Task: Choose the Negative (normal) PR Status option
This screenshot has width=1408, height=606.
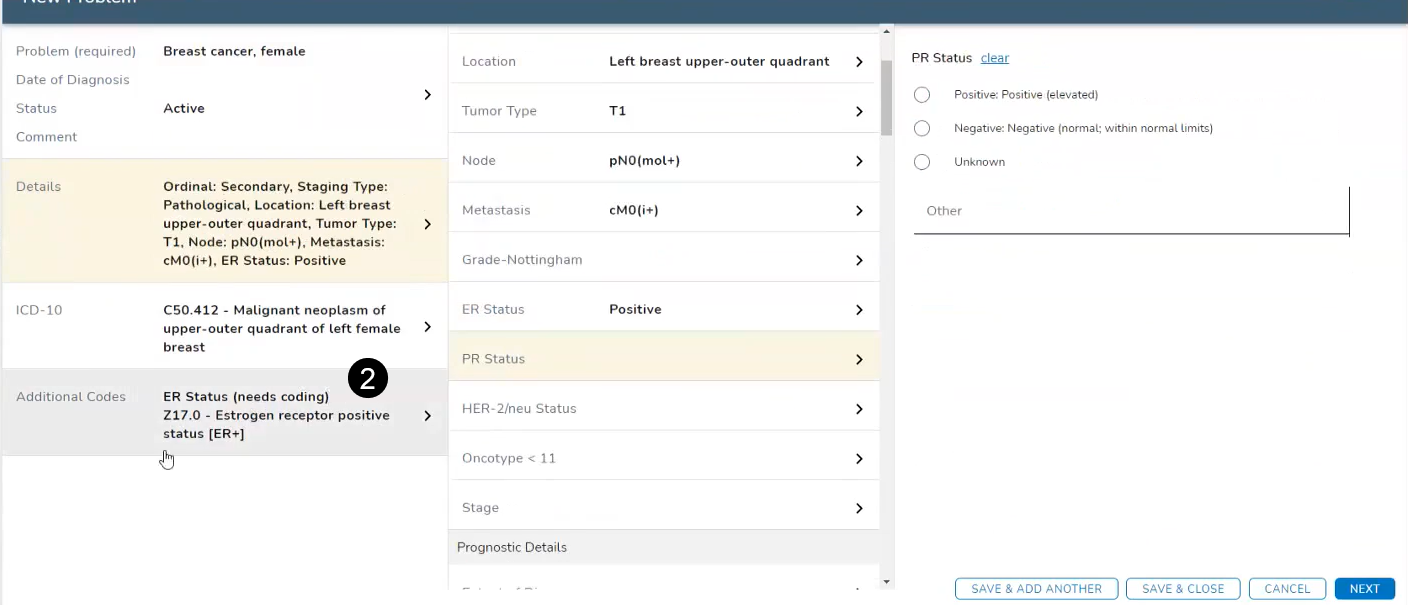Action: click(x=922, y=129)
